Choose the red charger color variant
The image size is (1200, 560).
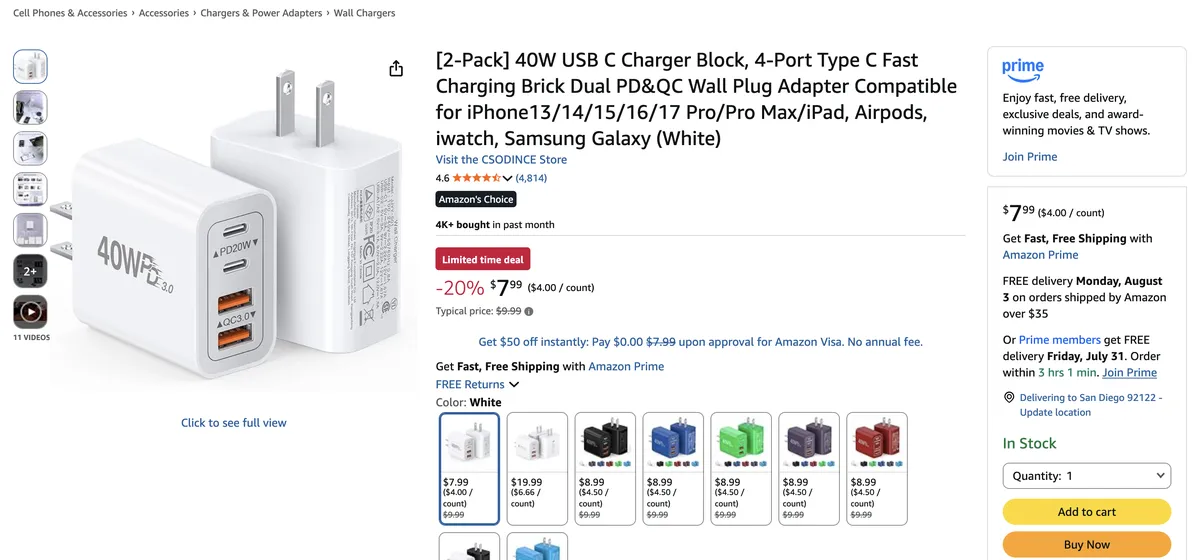coord(877,468)
